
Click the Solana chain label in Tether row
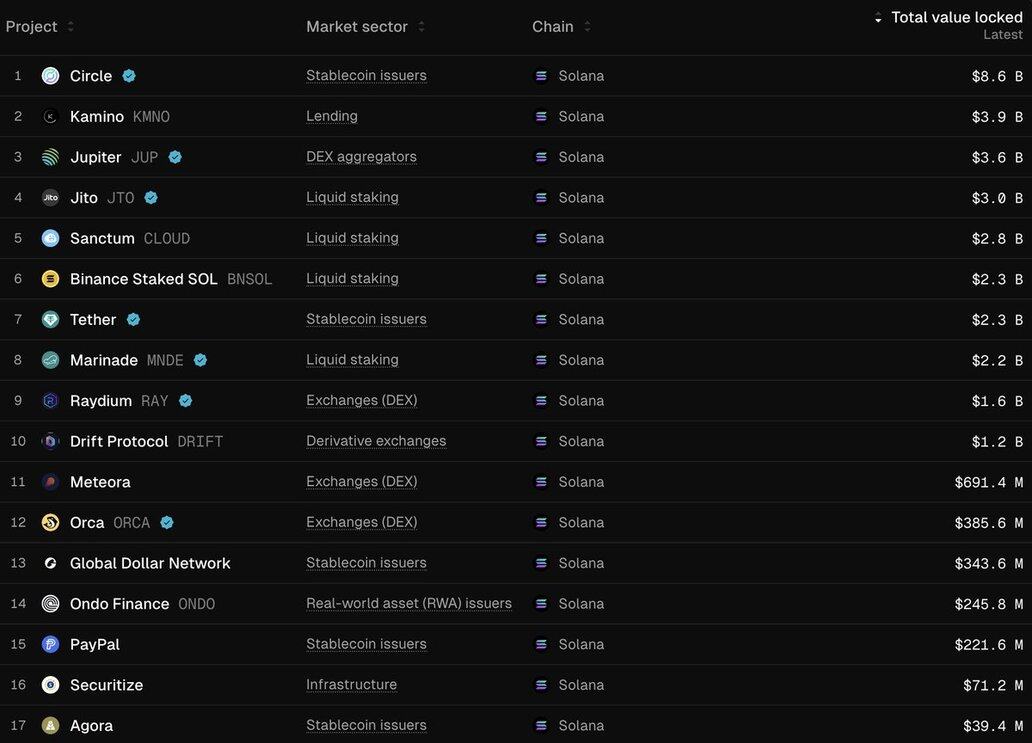tap(581, 320)
